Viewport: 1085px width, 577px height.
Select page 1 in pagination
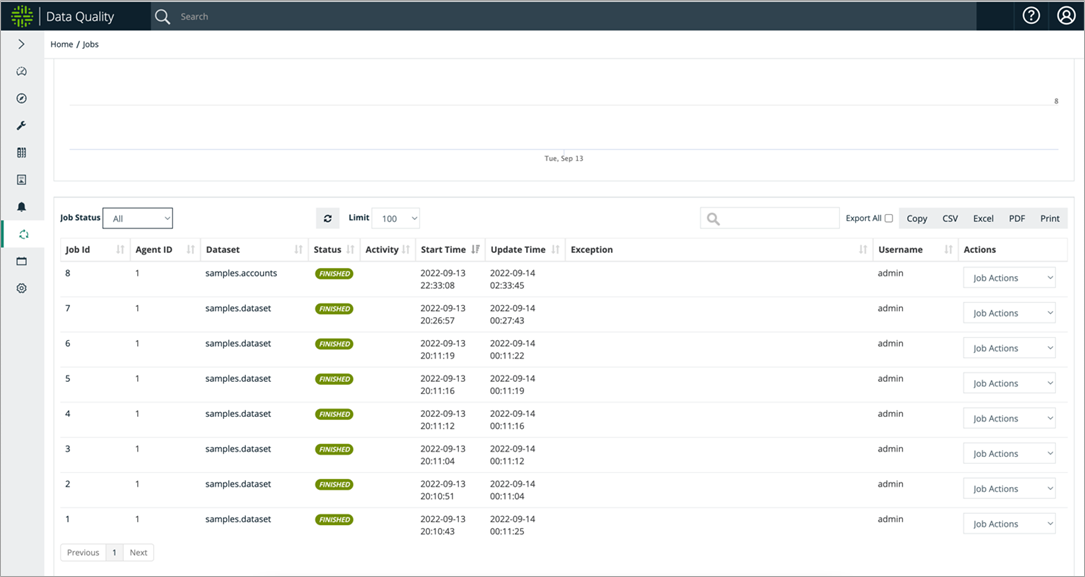pyautogui.click(x=115, y=553)
